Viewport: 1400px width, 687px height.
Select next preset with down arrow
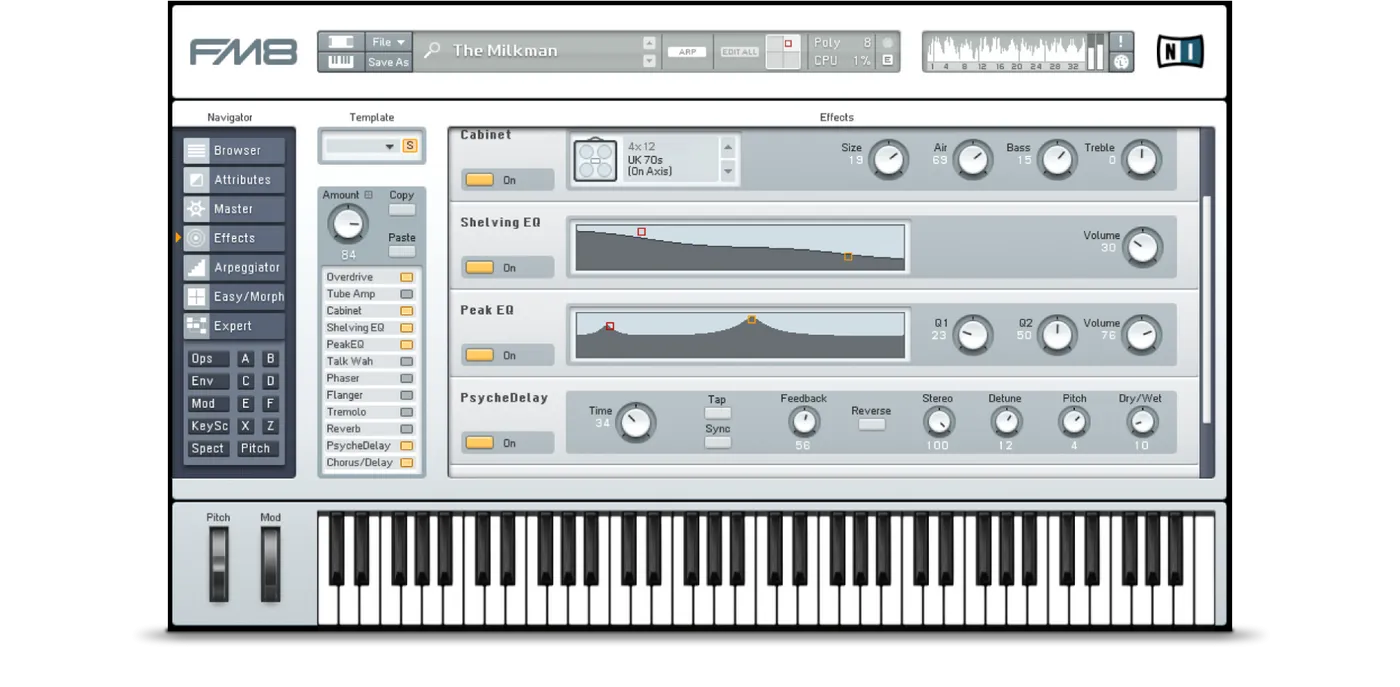click(649, 61)
